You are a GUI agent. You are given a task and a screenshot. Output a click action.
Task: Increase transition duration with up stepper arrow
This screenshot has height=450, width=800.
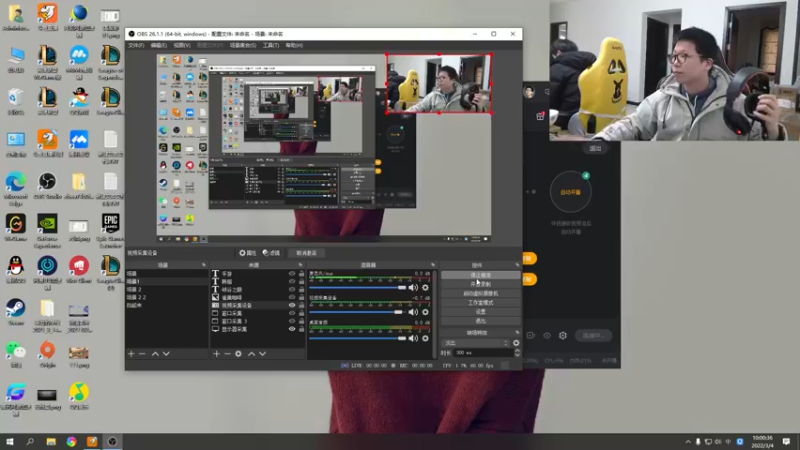tap(517, 351)
